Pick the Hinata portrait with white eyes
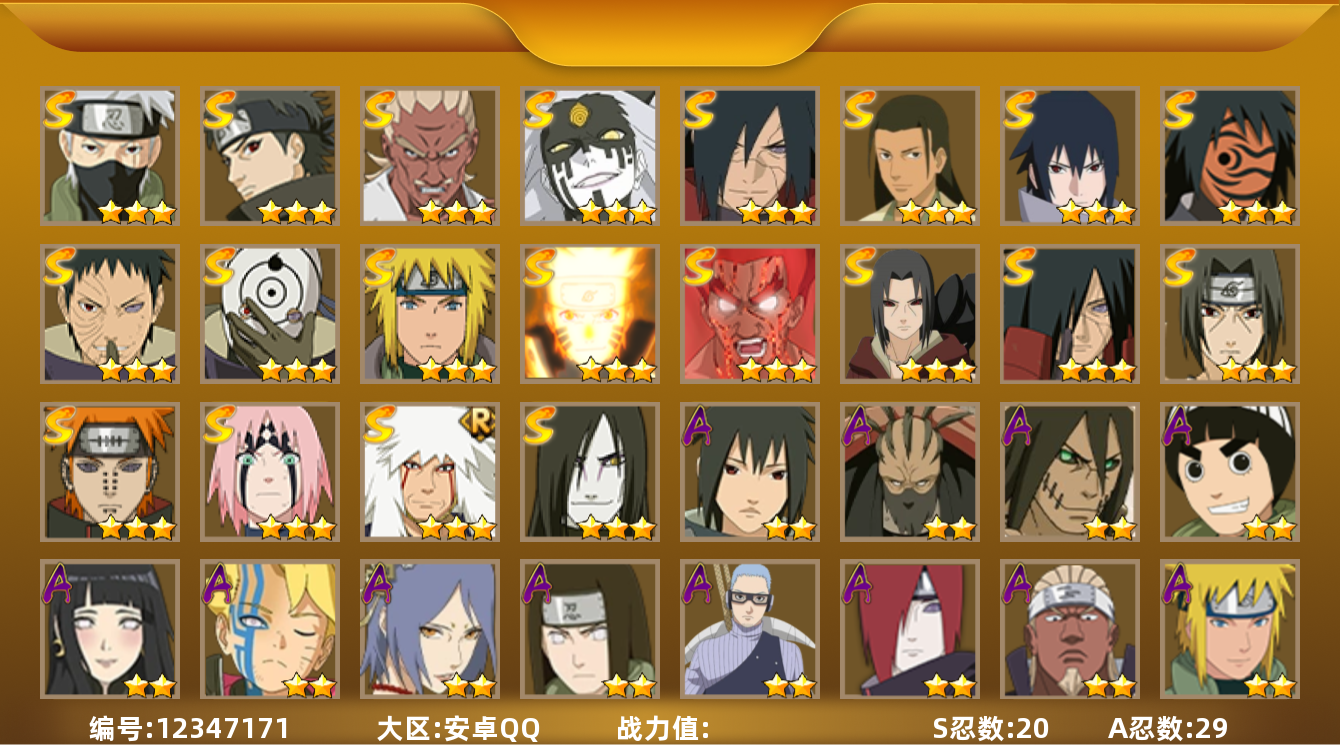 (109, 629)
